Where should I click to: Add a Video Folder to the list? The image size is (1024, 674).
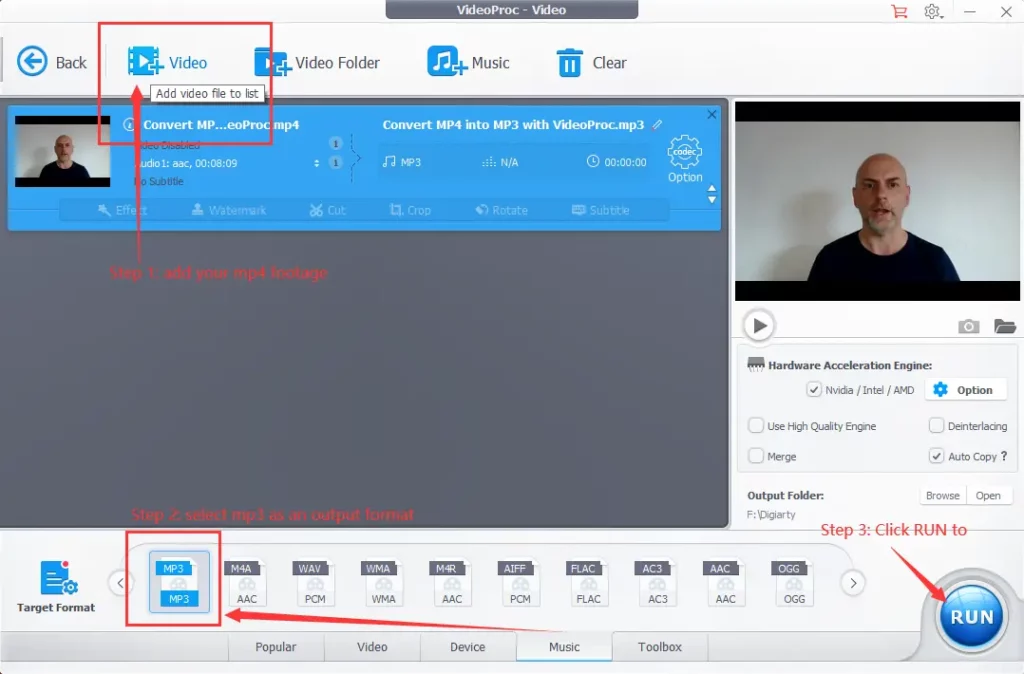tap(317, 63)
